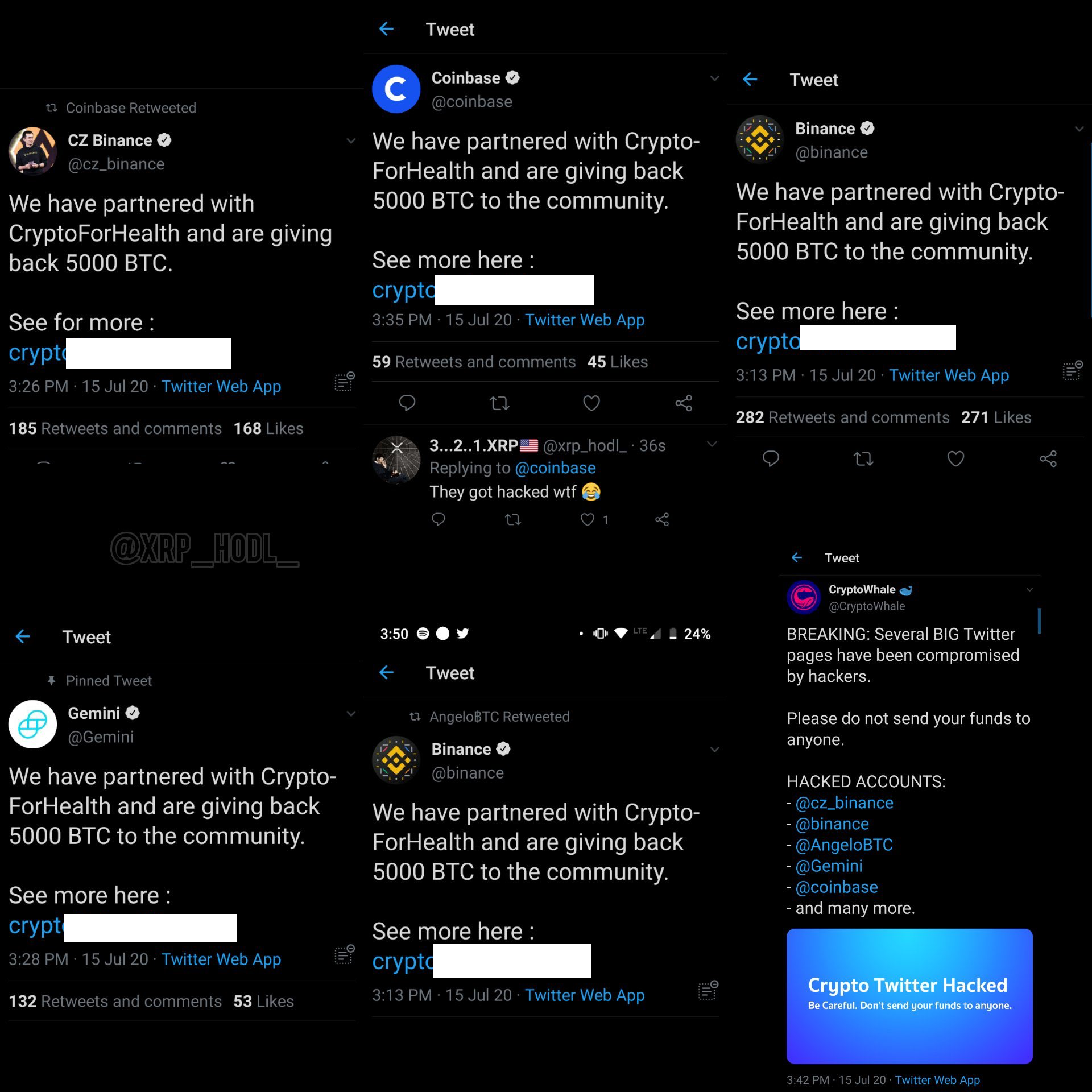Screen dimensions: 1092x1092
Task: Click the retweet icon on Binance tweet
Action: click(x=862, y=459)
